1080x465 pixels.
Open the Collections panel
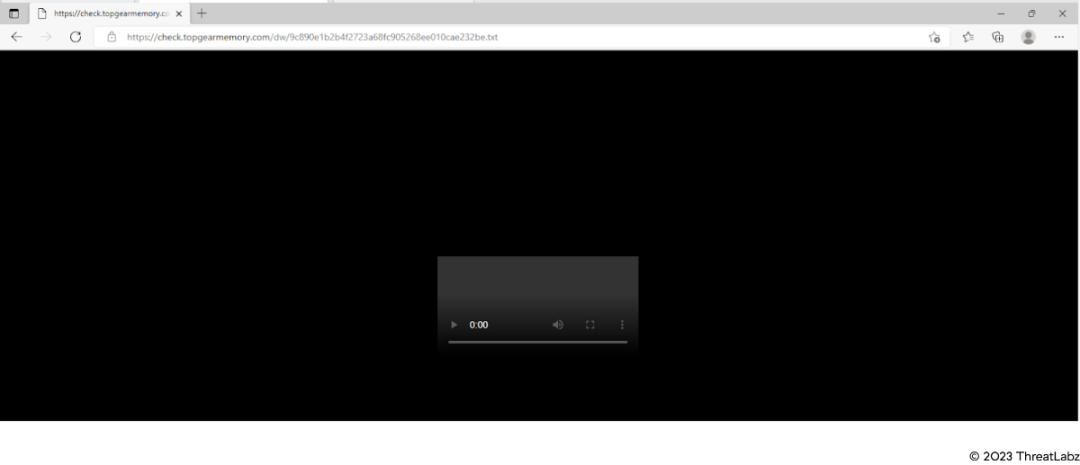tap(997, 37)
